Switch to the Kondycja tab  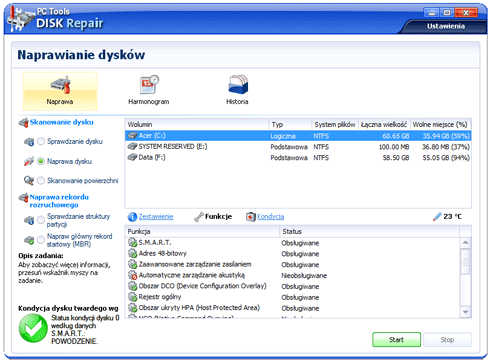(x=271, y=217)
